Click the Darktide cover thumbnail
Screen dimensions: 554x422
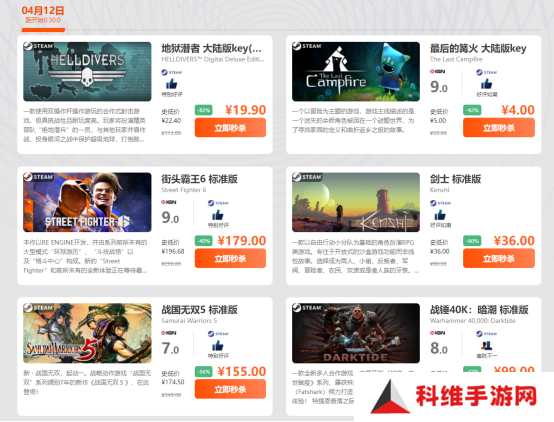[356, 333]
